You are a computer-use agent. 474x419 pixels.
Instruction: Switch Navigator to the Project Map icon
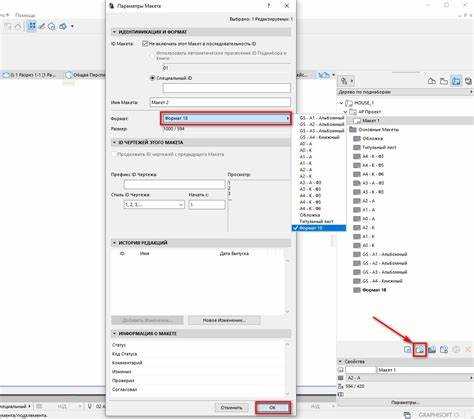pos(432,81)
